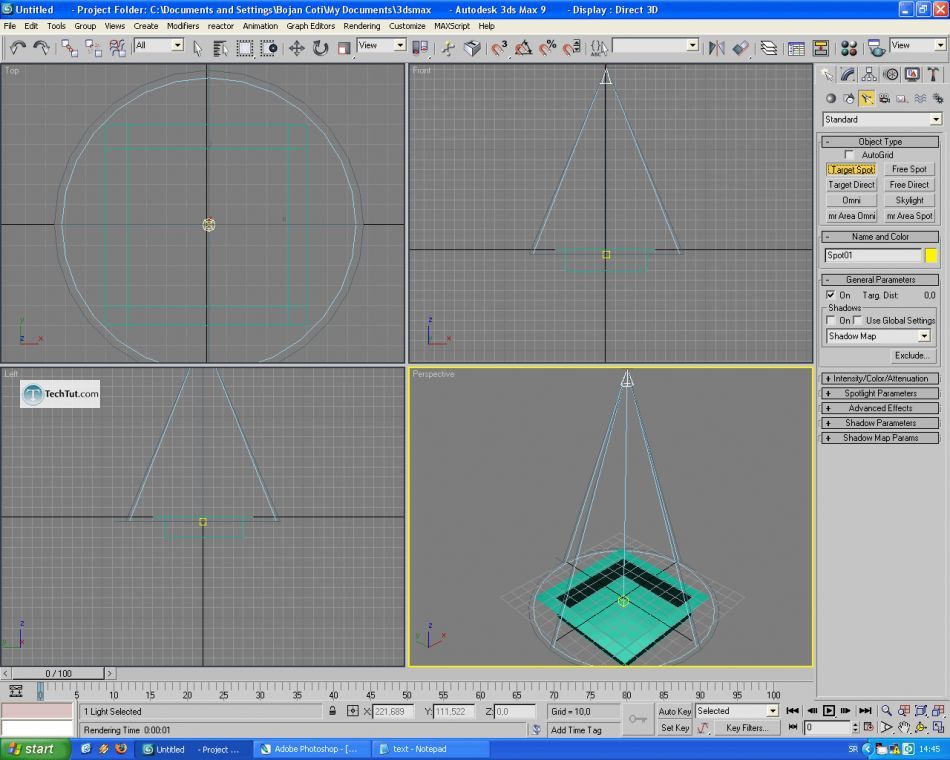Expand the Spotlight Parameters rollout
This screenshot has width=950, height=760.
[x=880, y=393]
